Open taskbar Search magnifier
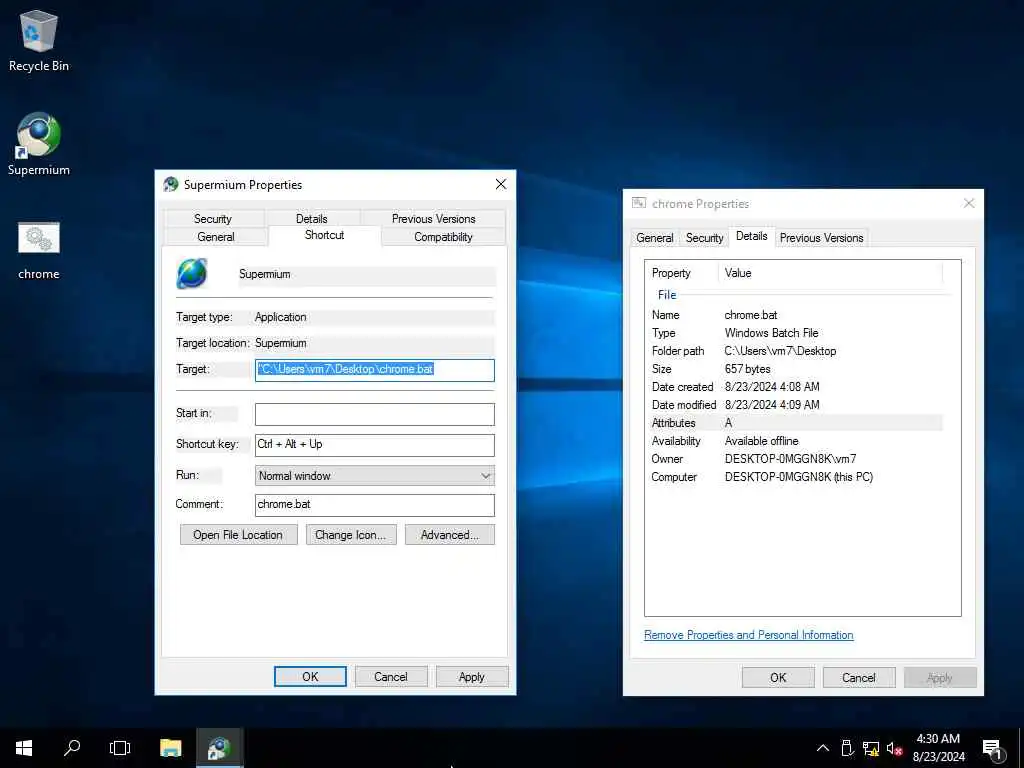Image resolution: width=1024 pixels, height=768 pixels. tap(72, 748)
